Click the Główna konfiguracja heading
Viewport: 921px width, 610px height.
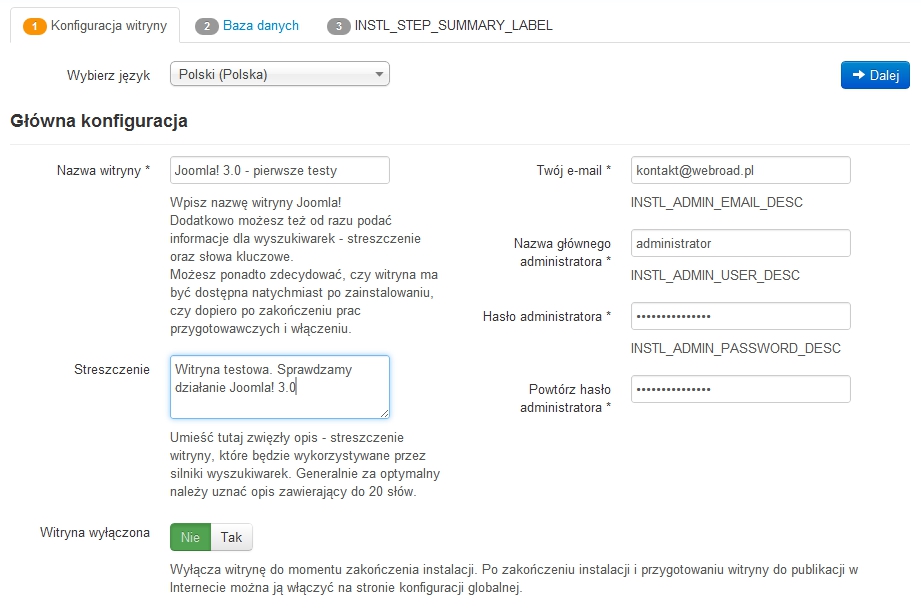coord(99,122)
